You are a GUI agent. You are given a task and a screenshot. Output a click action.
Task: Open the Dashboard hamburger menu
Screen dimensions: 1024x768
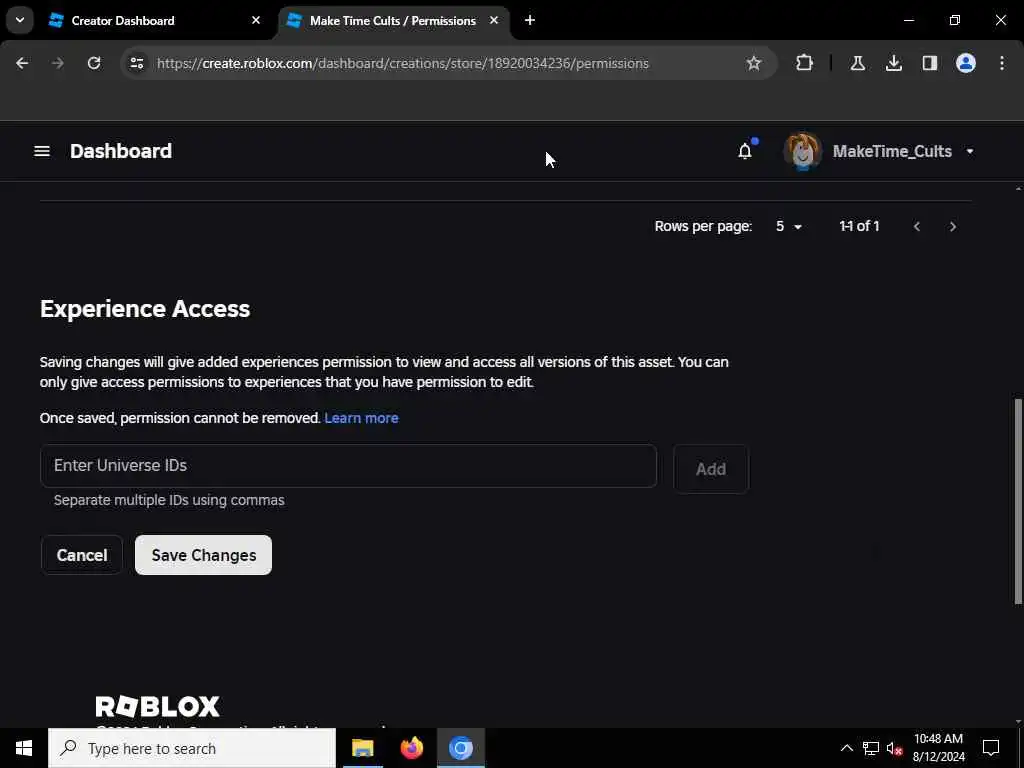coord(42,152)
